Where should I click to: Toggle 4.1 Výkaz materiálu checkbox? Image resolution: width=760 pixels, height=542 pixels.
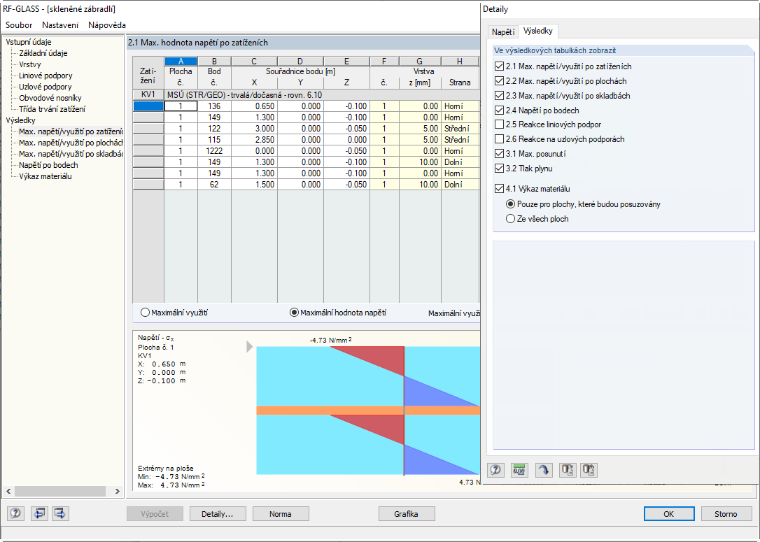pos(499,189)
